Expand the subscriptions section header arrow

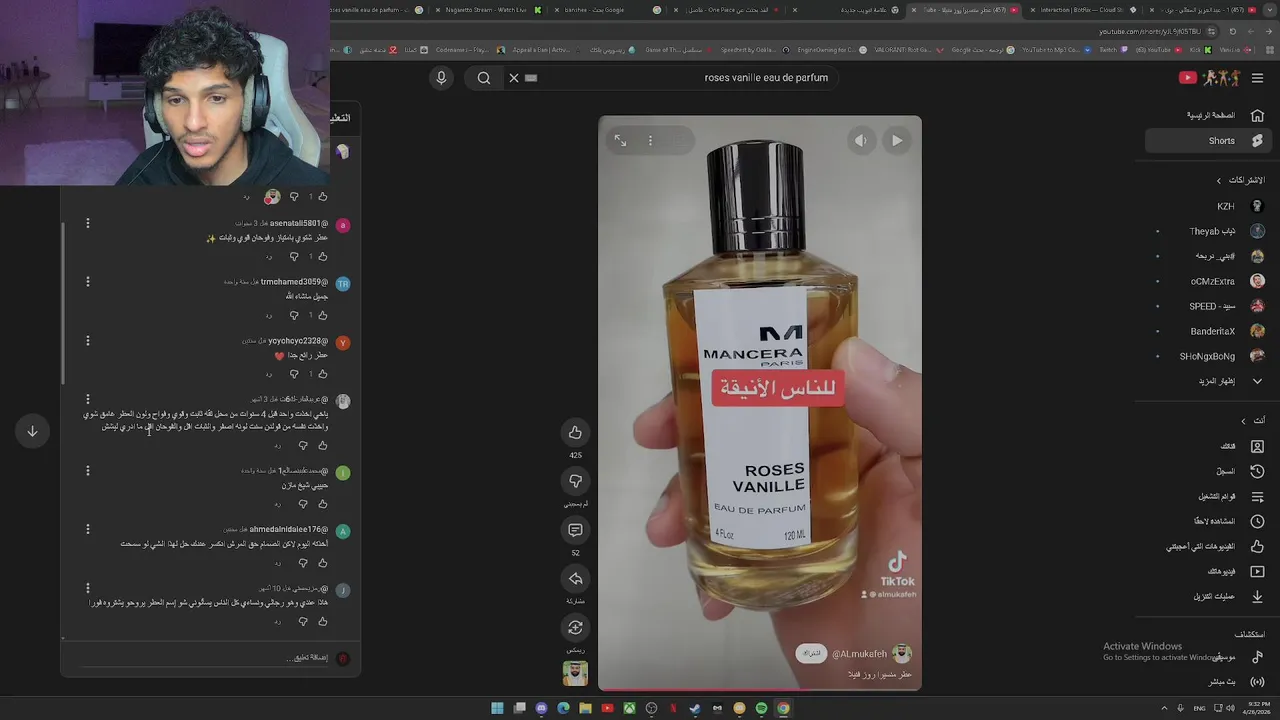pos(1218,181)
